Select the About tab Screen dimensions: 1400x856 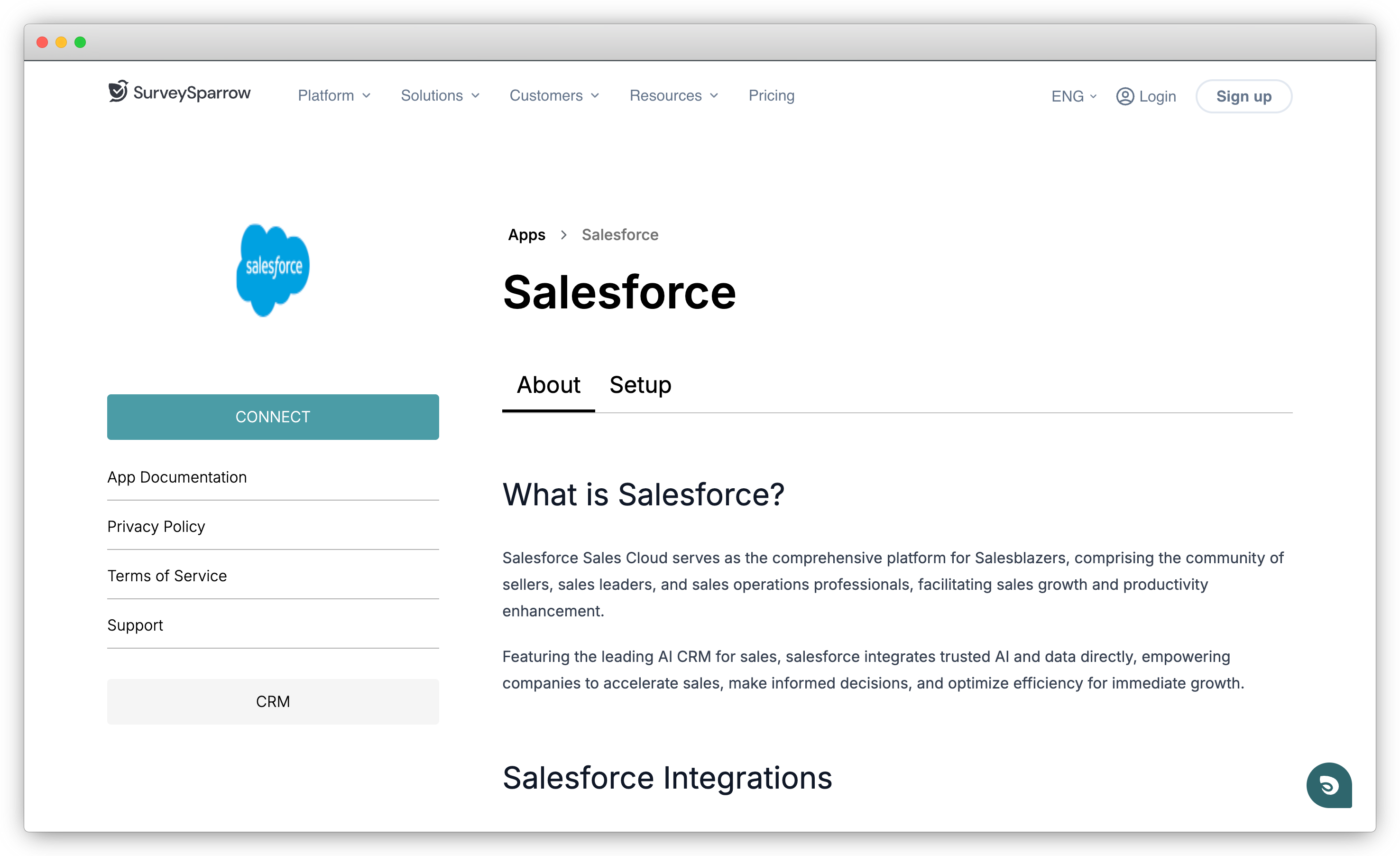point(548,385)
